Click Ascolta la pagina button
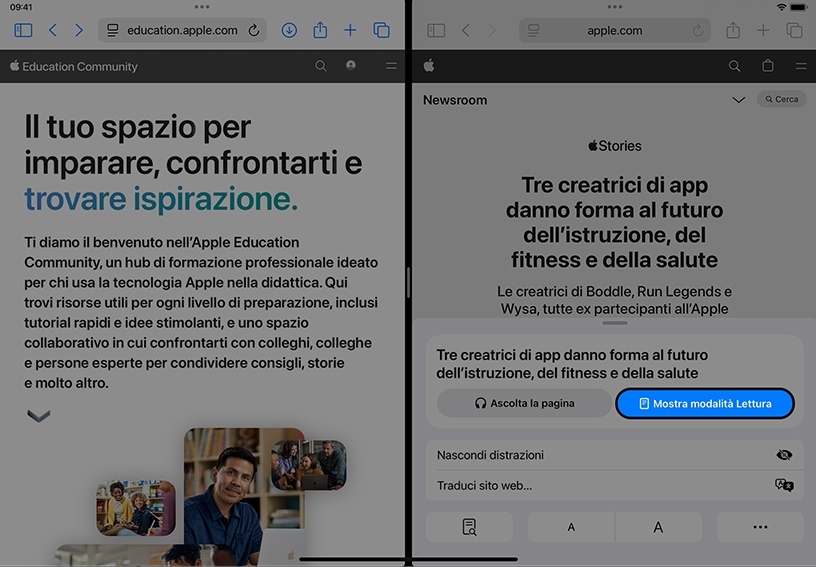Viewport: 816px width, 567px height. click(524, 403)
